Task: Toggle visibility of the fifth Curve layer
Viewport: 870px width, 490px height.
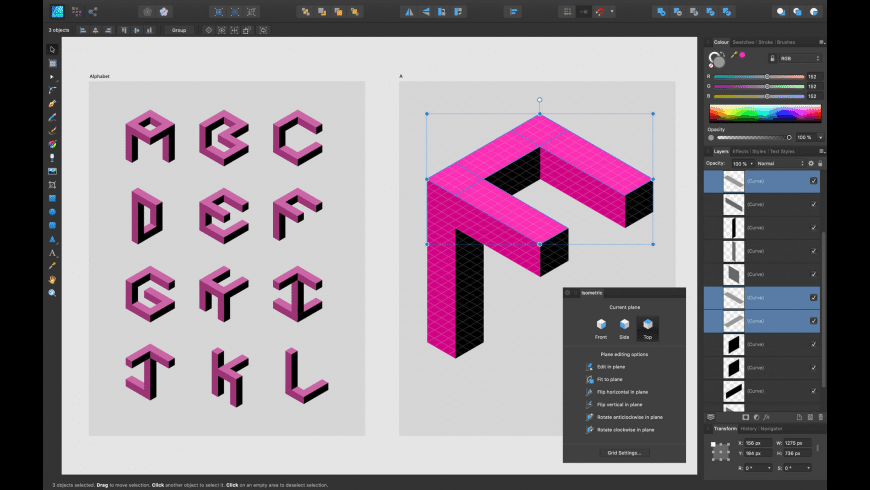Action: [813, 274]
